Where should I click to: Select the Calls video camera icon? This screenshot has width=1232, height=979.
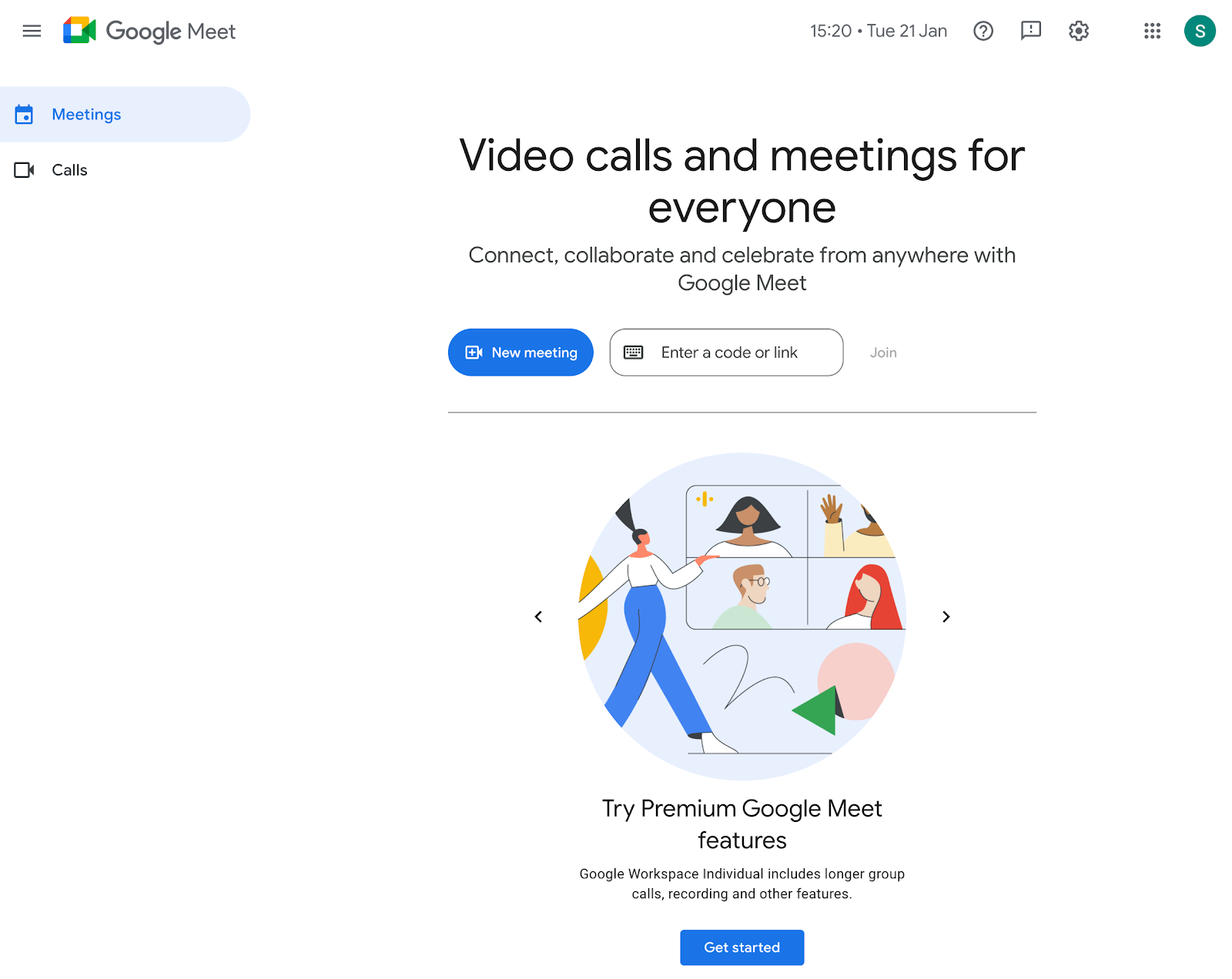coord(24,170)
